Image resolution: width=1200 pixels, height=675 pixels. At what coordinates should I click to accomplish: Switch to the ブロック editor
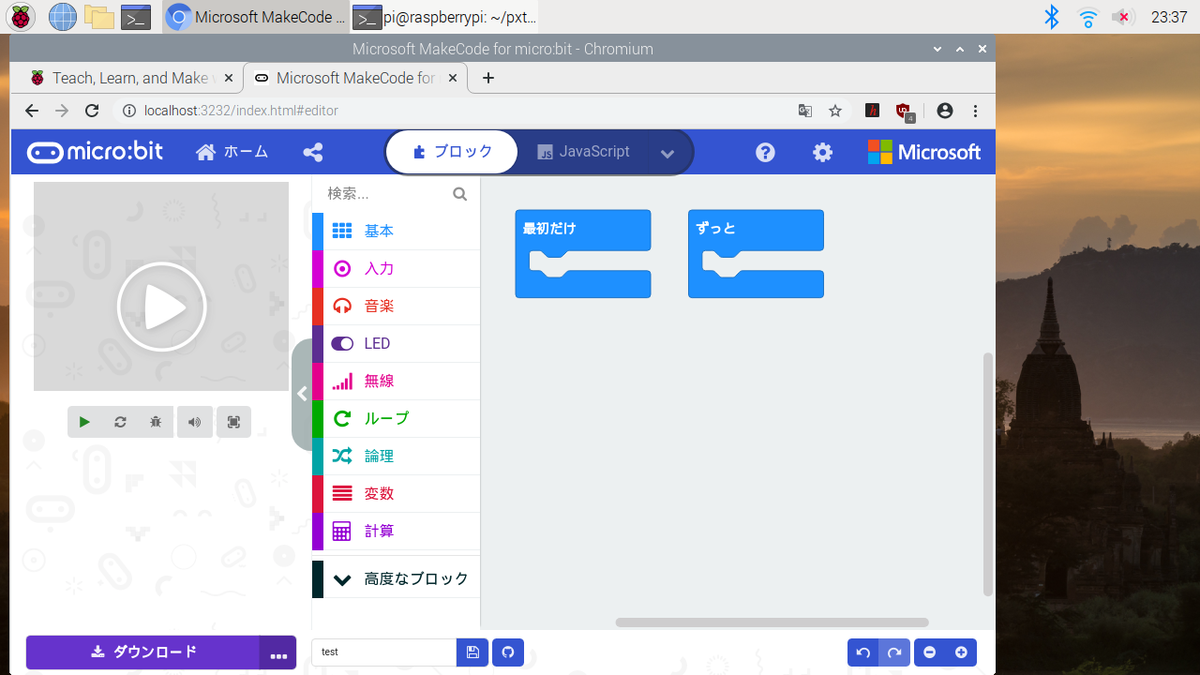point(452,152)
